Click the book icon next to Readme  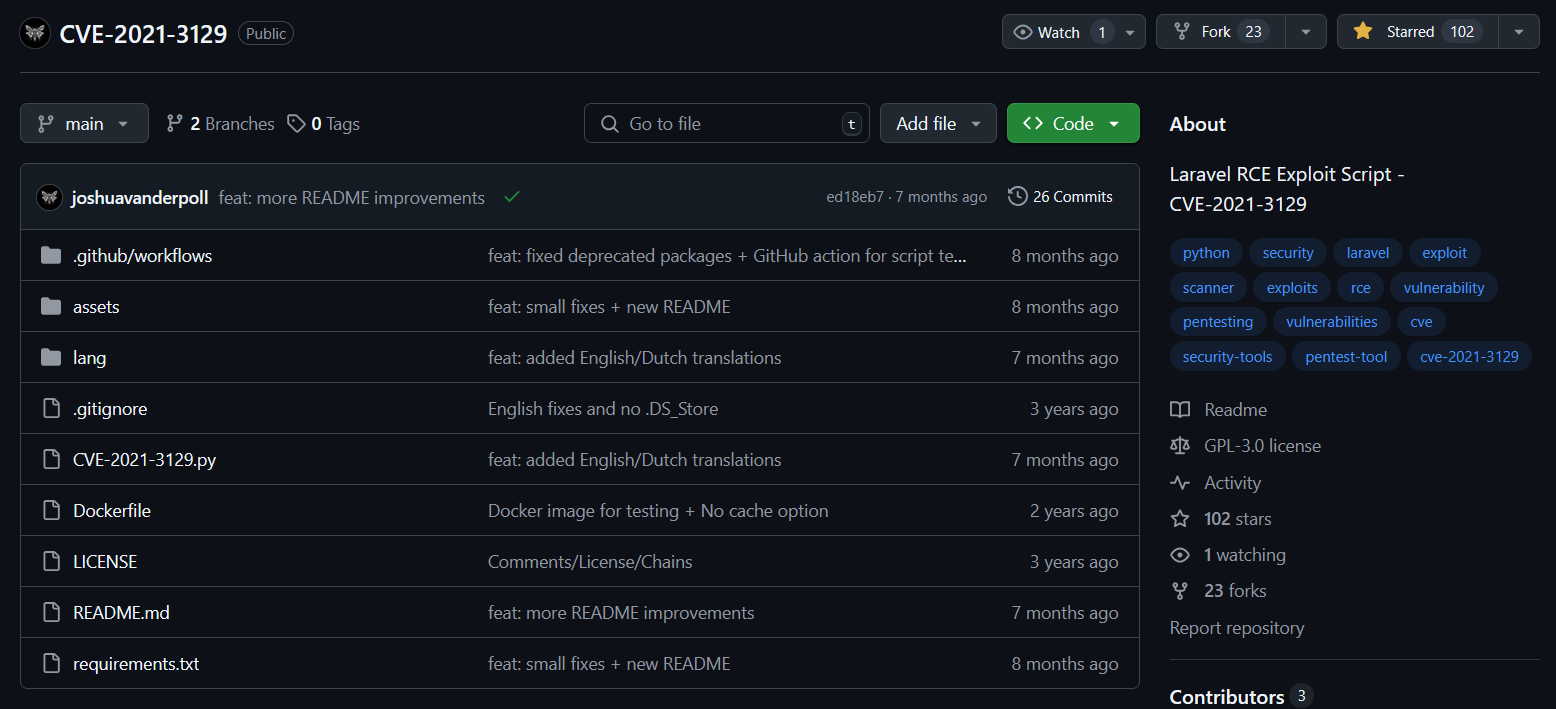(1180, 410)
